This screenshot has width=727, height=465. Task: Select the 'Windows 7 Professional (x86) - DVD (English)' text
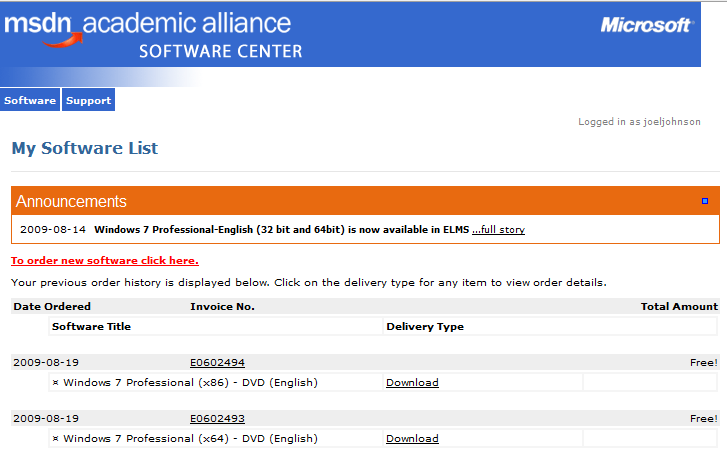(191, 382)
